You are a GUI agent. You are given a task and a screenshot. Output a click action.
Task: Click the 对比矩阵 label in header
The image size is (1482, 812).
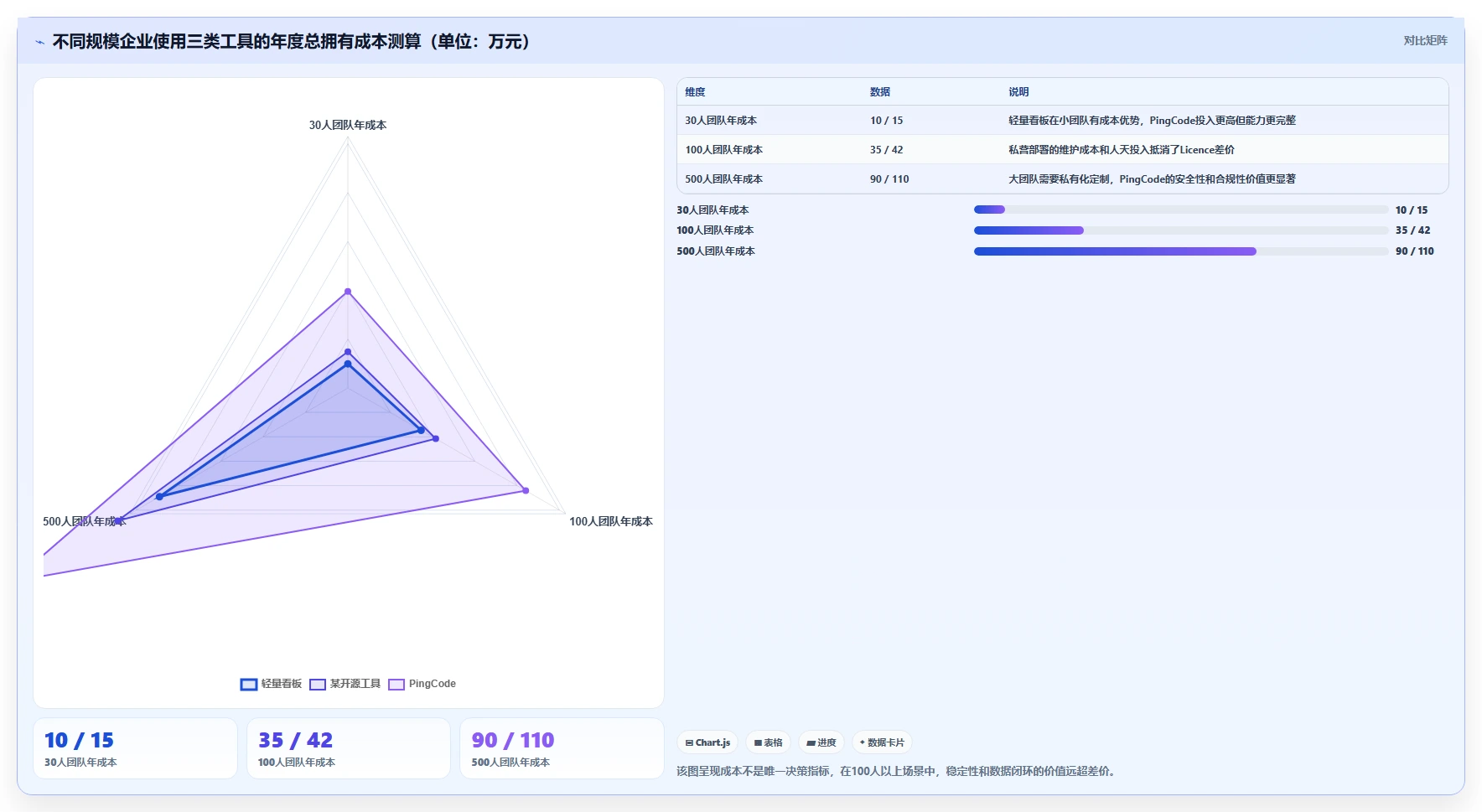point(1425,40)
